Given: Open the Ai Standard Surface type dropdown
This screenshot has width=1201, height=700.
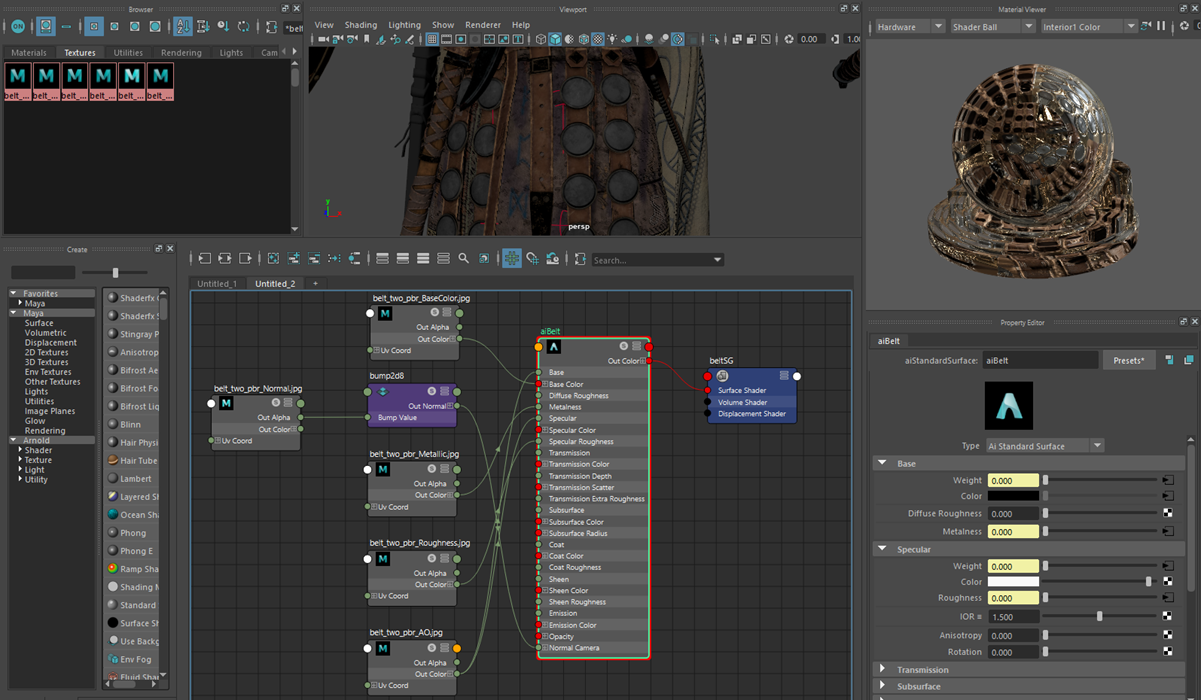Looking at the screenshot, I should (x=1044, y=446).
